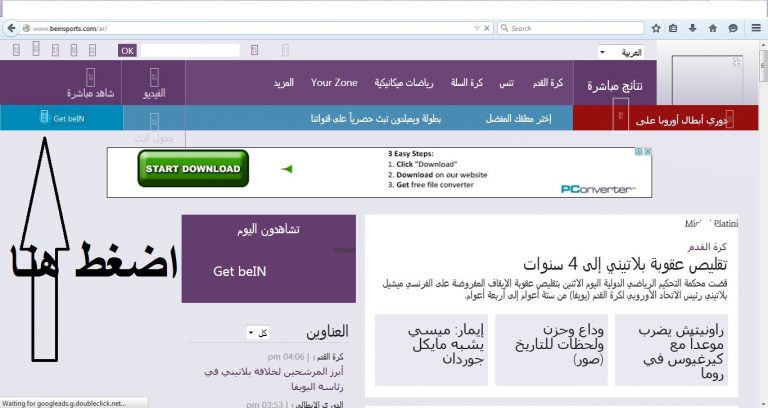This screenshot has width=768, height=408.
Task: Select كرة السلة in the navigation menu
Action: [x=467, y=83]
